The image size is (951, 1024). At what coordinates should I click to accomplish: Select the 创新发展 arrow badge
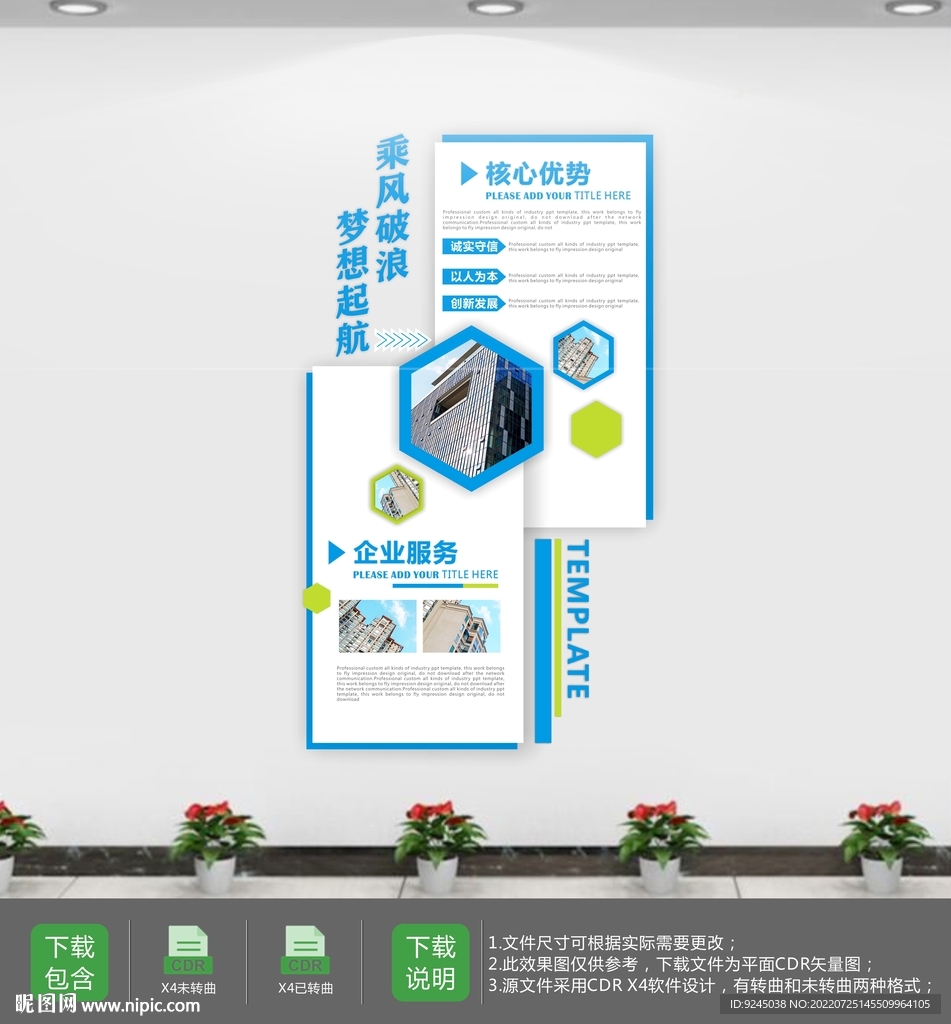tap(473, 303)
